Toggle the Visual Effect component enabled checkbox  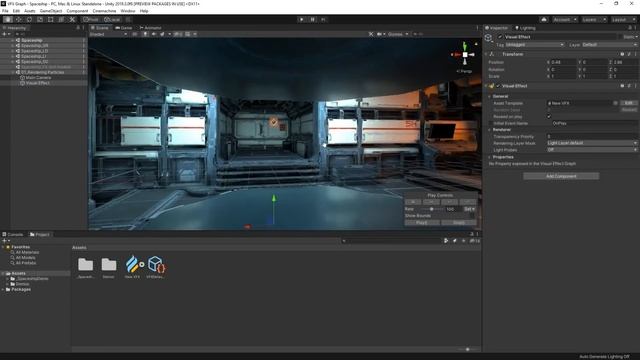pos(498,86)
